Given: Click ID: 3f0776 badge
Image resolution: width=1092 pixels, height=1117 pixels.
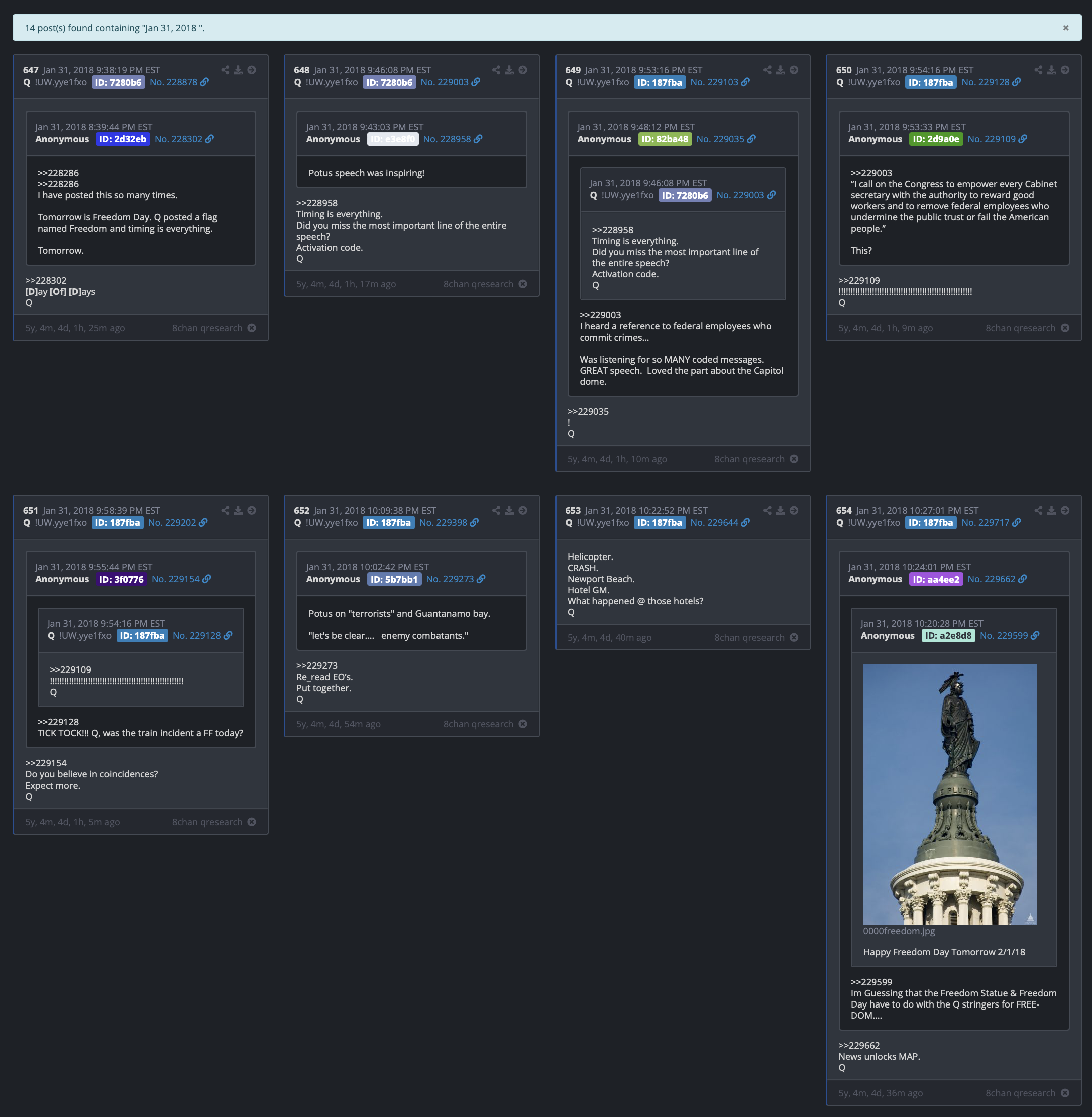Looking at the screenshot, I should (x=122, y=579).
